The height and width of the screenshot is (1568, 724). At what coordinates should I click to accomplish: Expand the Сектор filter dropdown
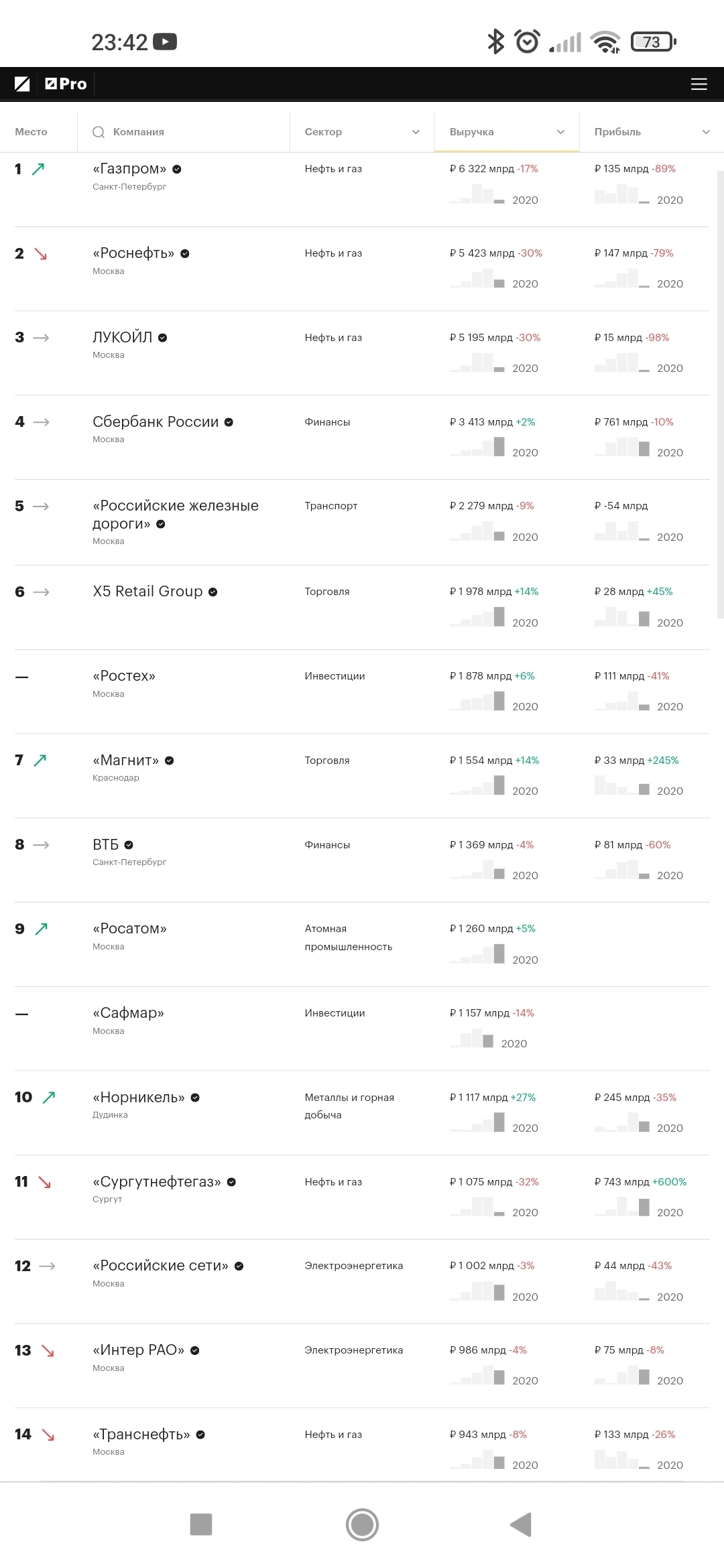[415, 132]
